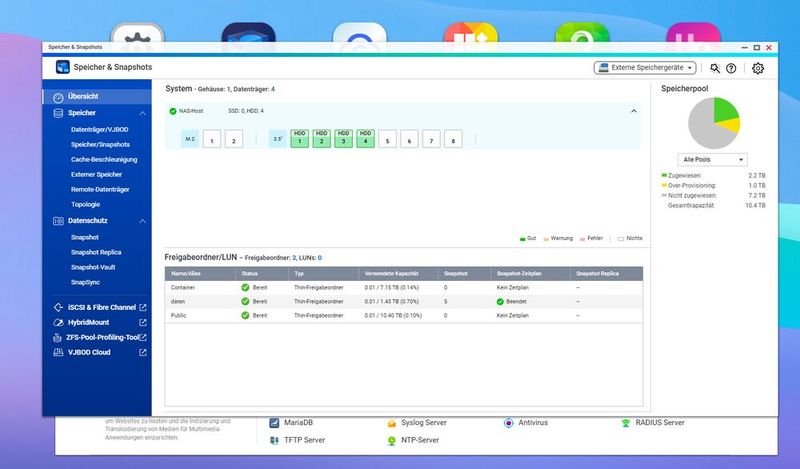Open the Alle Pools dropdown
Viewport: 800px width, 469px height.
712,159
